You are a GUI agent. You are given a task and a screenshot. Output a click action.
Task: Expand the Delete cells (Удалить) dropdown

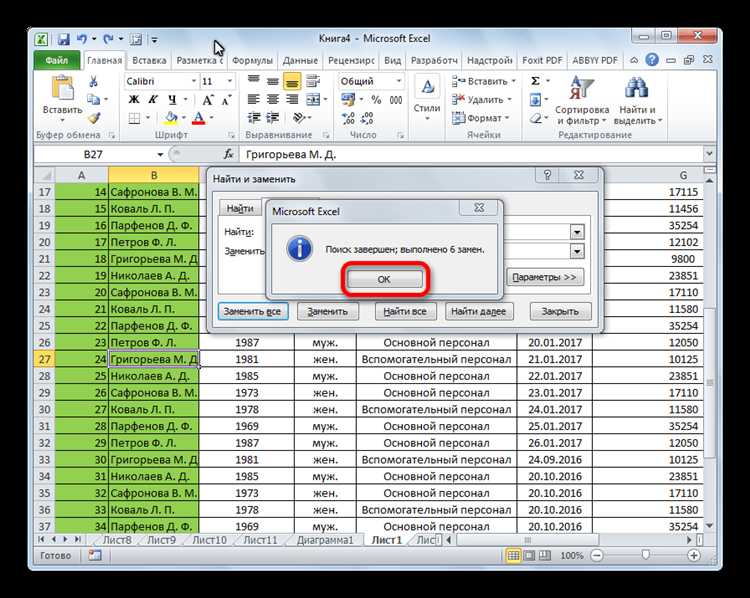click(509, 100)
